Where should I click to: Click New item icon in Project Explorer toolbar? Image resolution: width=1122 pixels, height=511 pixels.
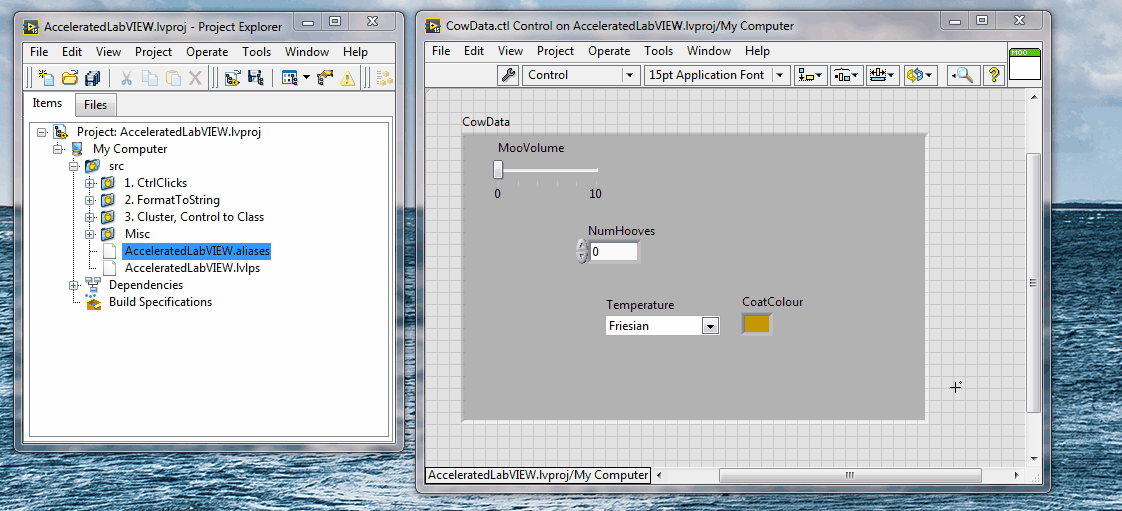point(47,77)
